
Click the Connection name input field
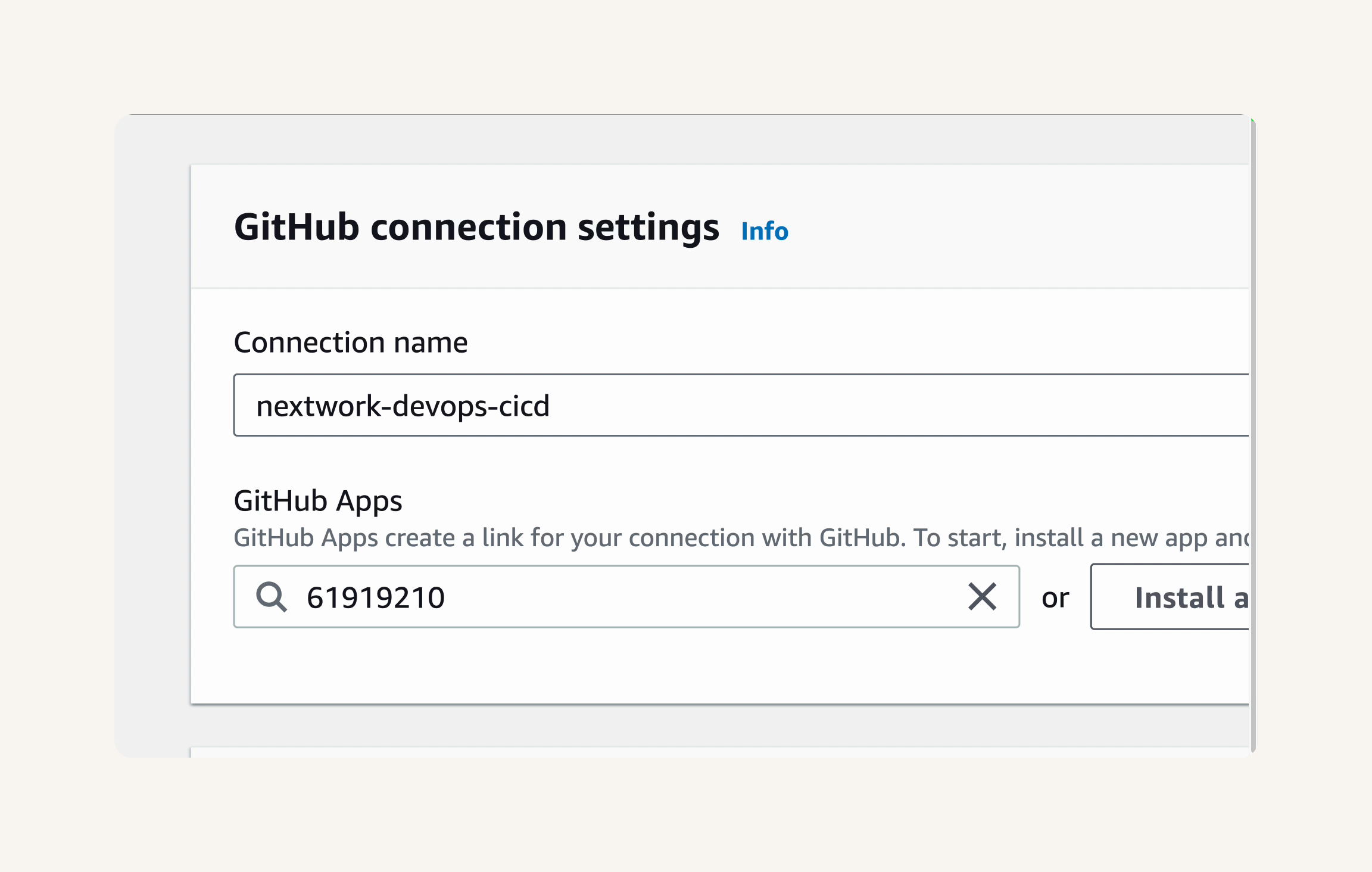[x=741, y=405]
